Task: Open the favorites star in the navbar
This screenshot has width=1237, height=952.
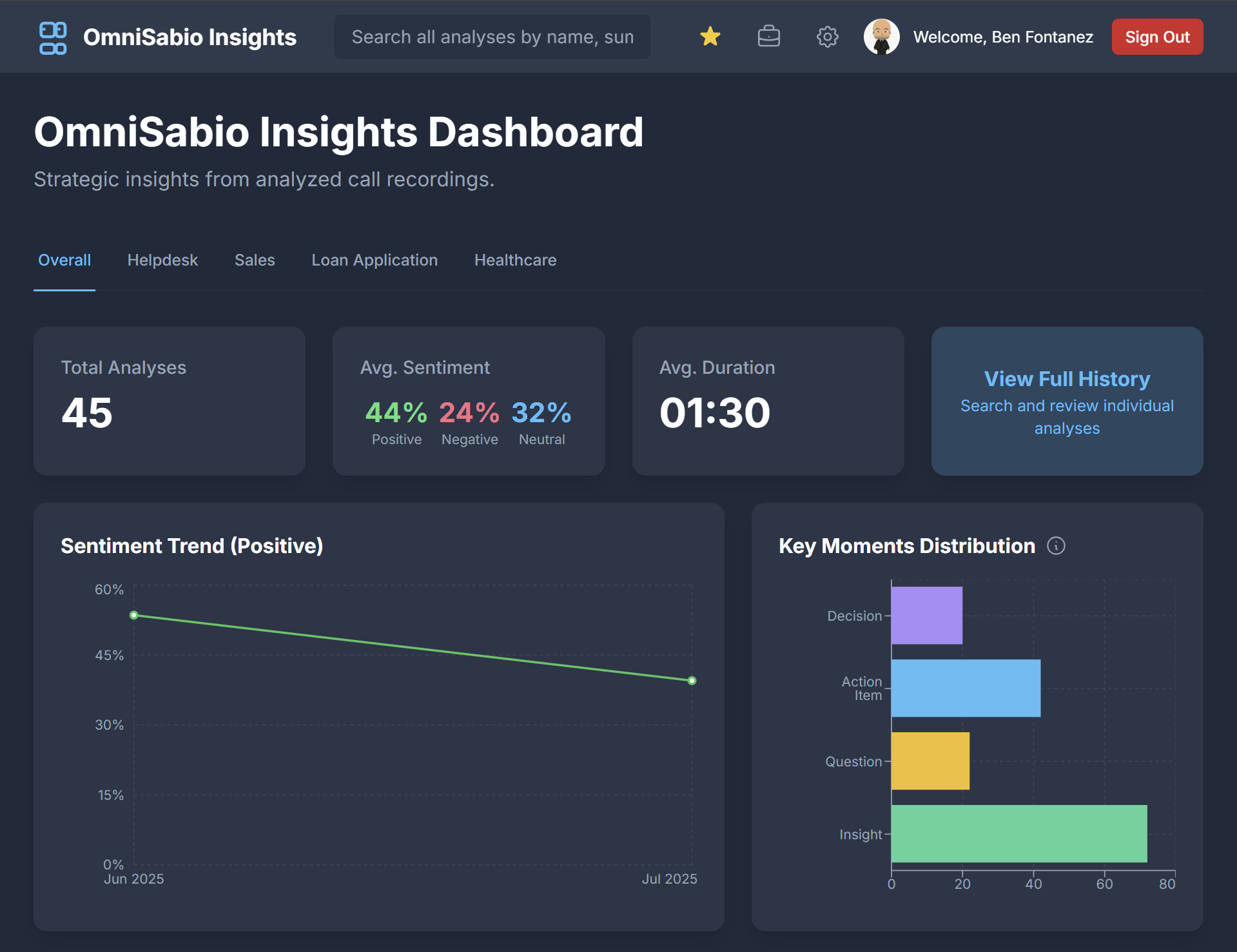Action: [709, 37]
